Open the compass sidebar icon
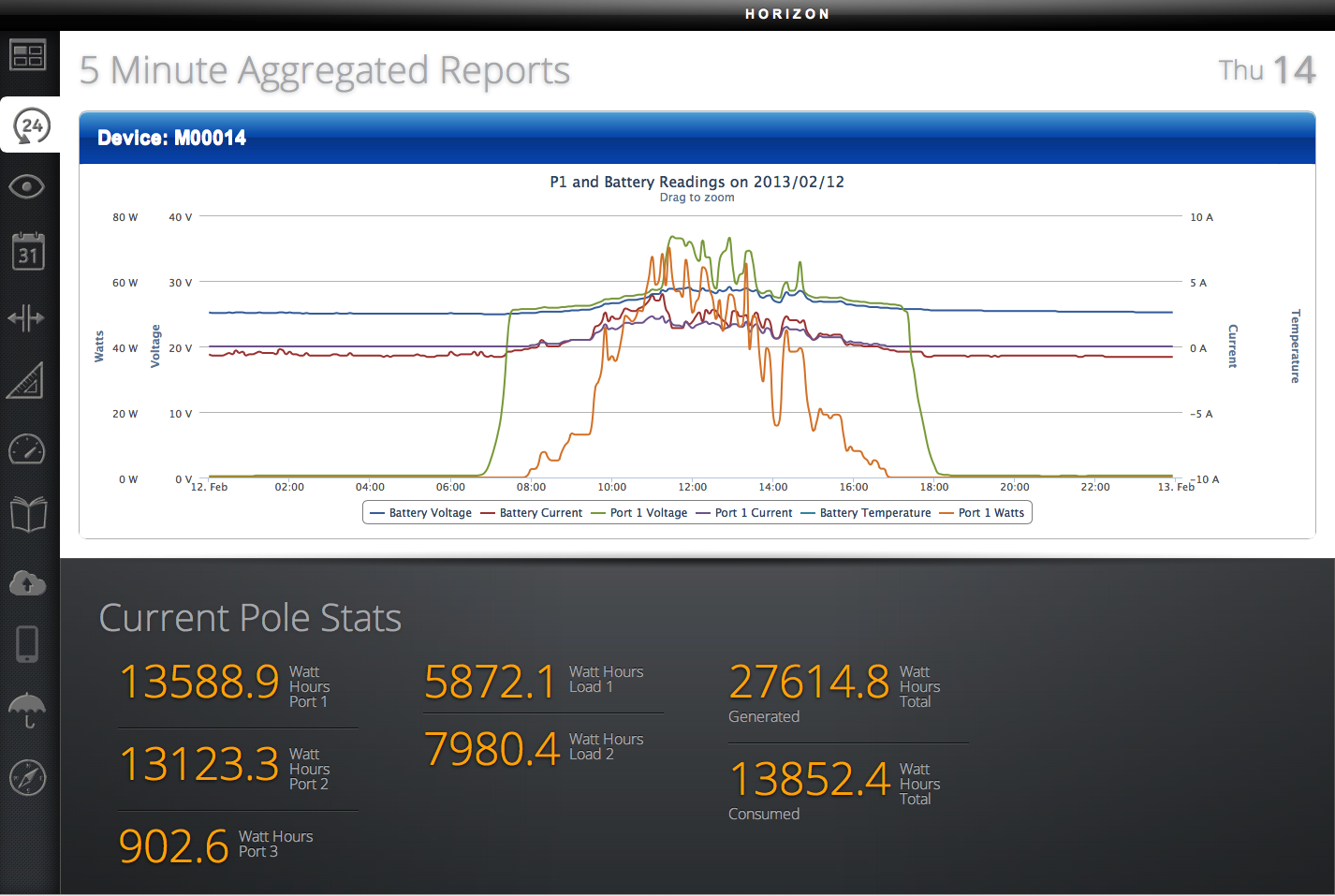1335x896 pixels. tap(28, 777)
